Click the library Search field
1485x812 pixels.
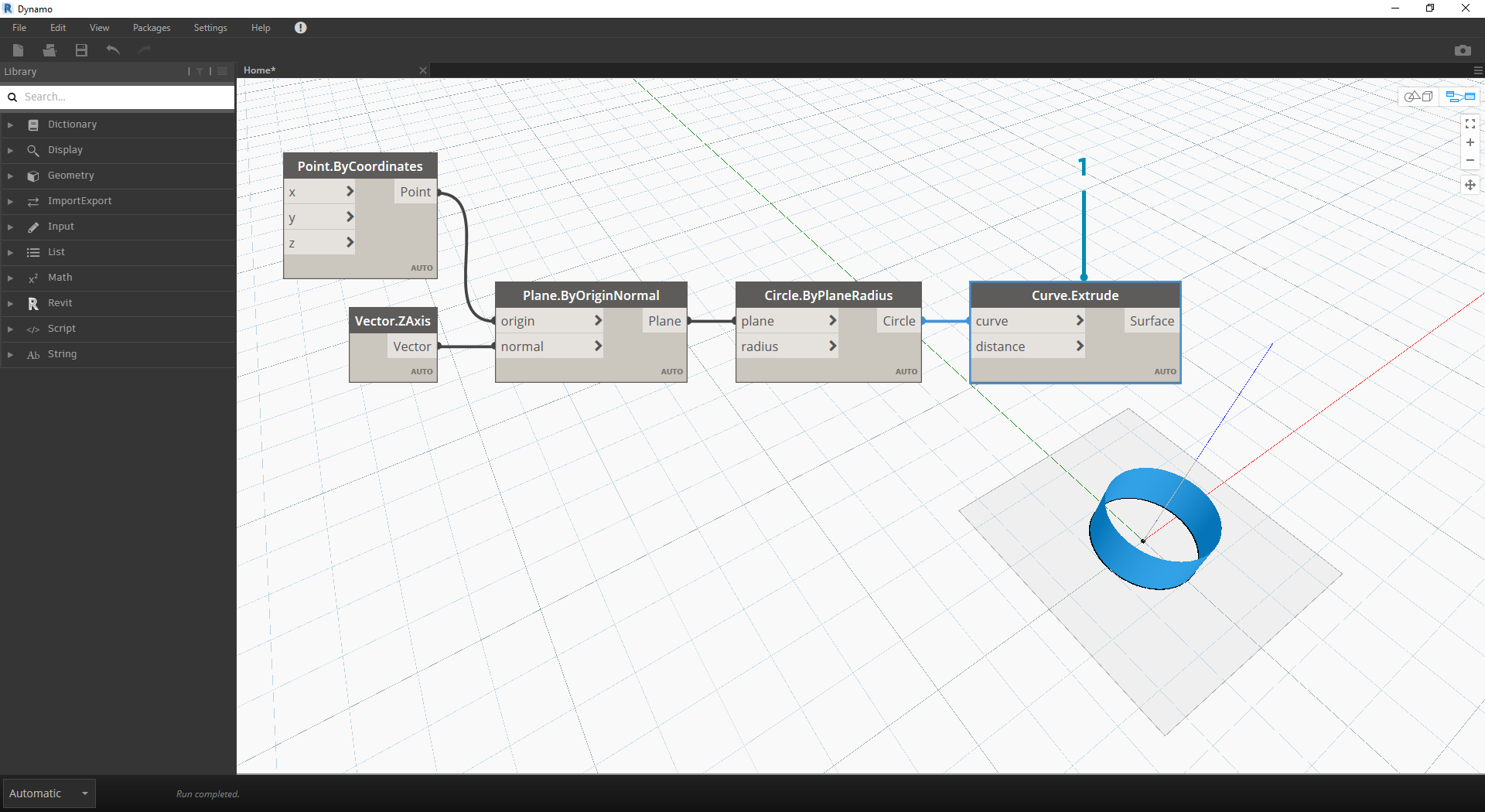pos(124,97)
